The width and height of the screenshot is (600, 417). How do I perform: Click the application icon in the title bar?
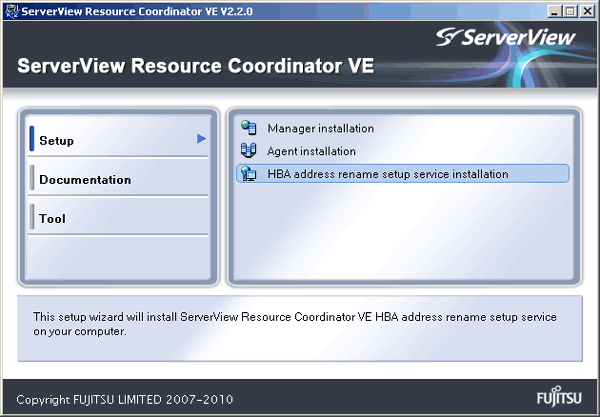[x=11, y=11]
